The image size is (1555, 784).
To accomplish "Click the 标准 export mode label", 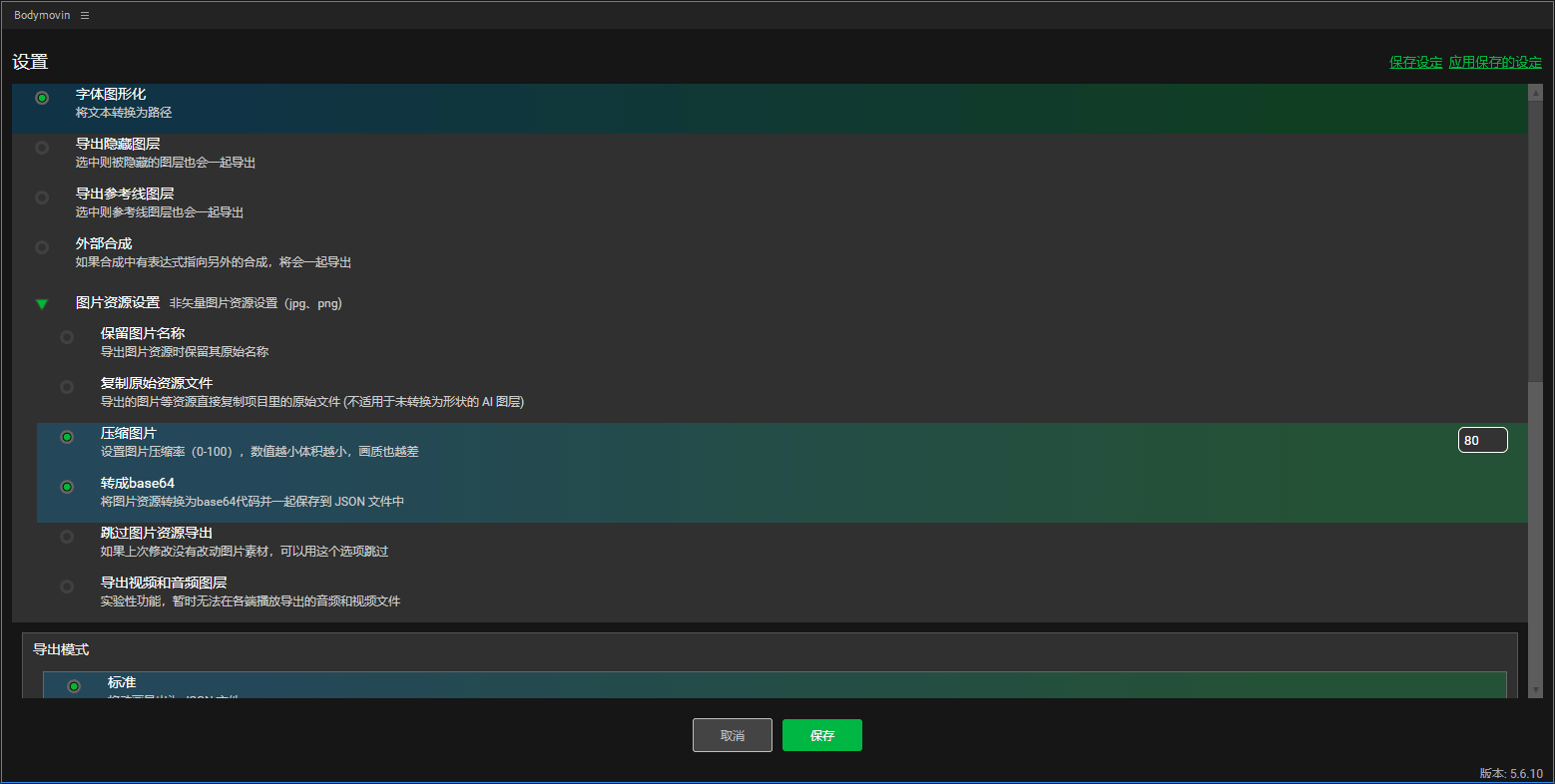I will (122, 682).
